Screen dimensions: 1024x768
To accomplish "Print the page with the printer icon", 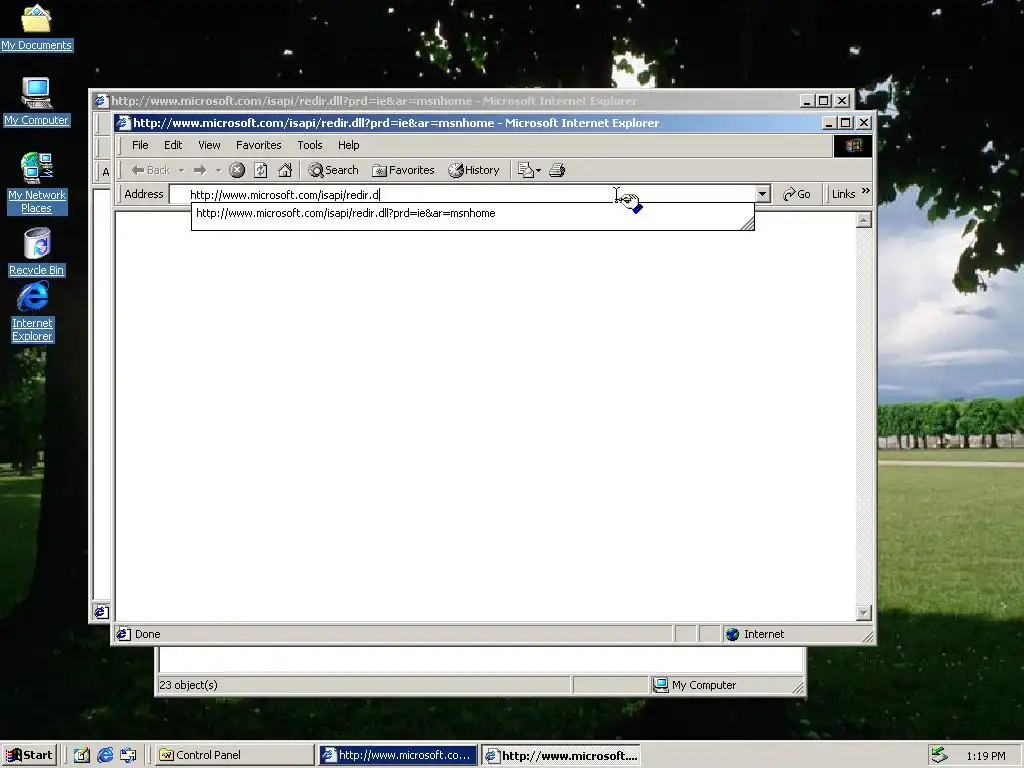I will click(556, 170).
